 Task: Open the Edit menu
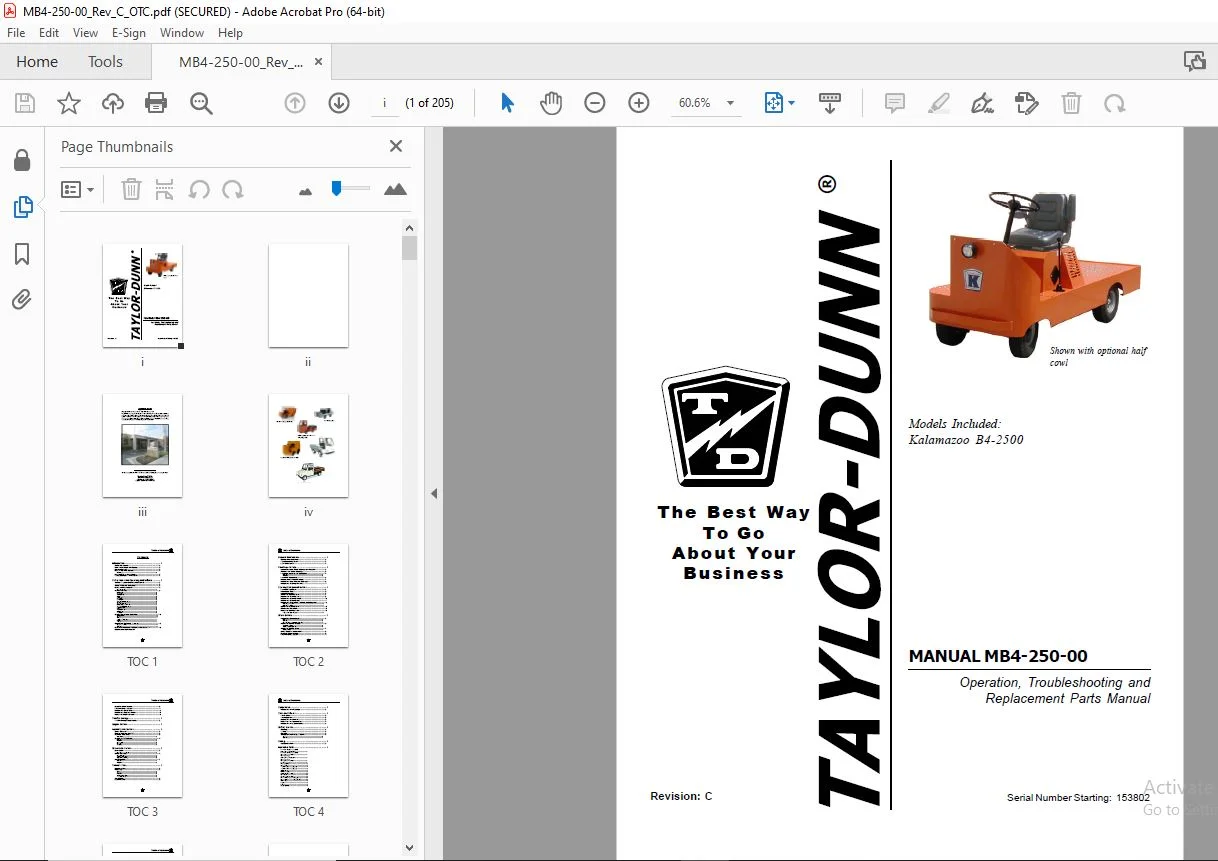pos(49,33)
